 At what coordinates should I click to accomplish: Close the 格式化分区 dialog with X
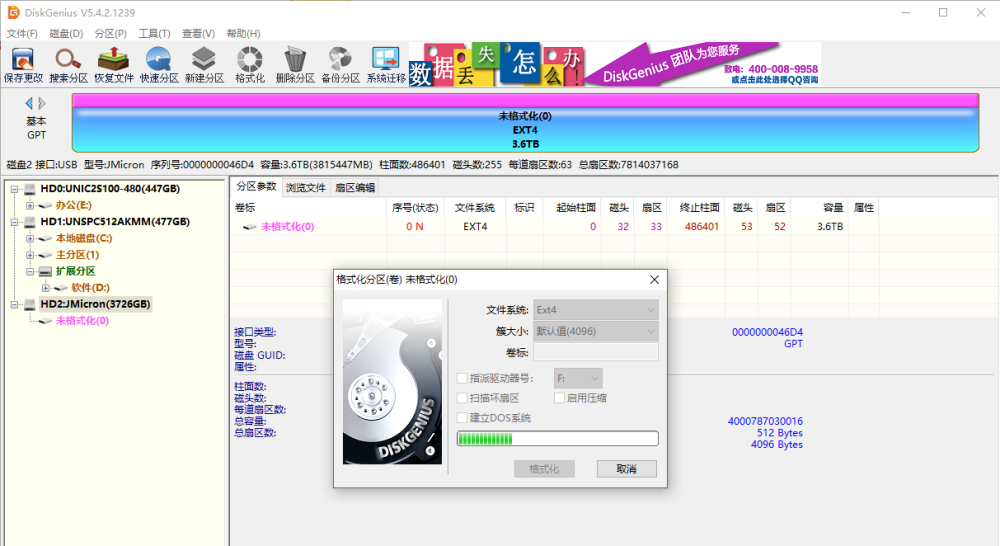click(654, 279)
